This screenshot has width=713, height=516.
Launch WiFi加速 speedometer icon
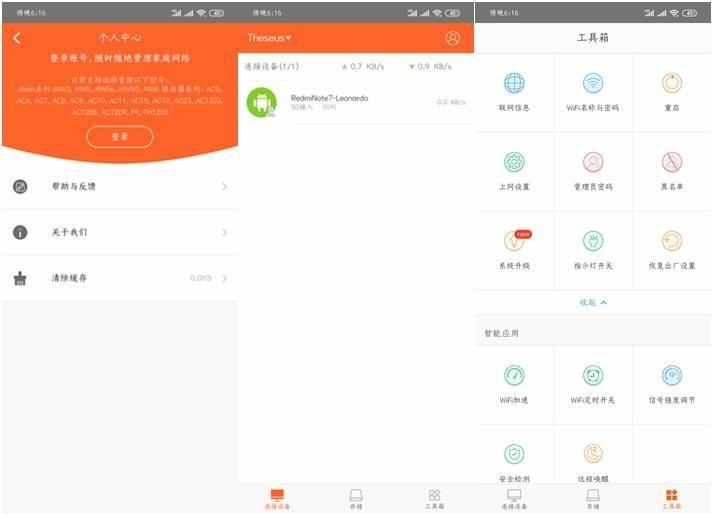point(514,376)
